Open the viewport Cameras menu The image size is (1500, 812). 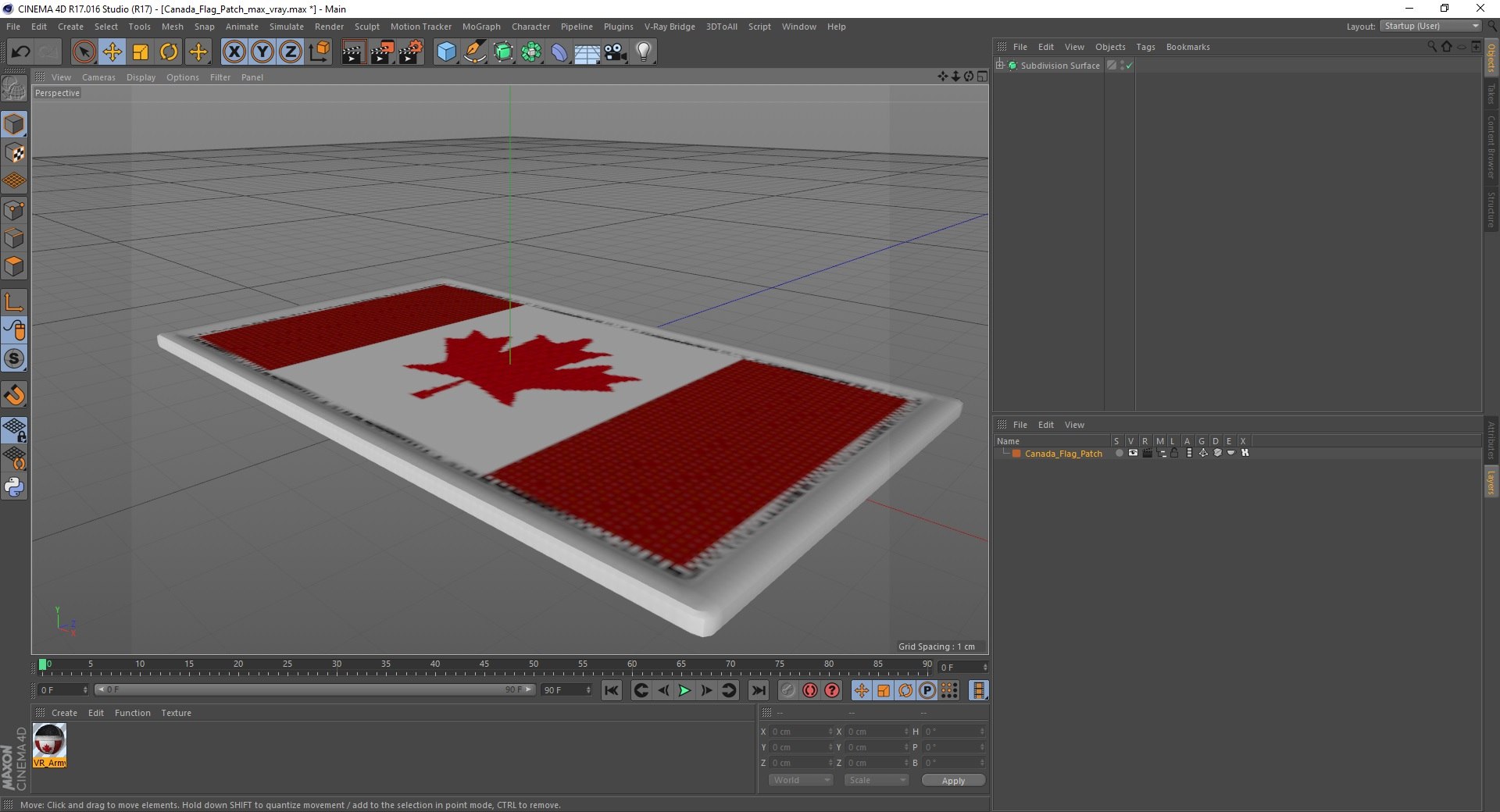pos(98,77)
